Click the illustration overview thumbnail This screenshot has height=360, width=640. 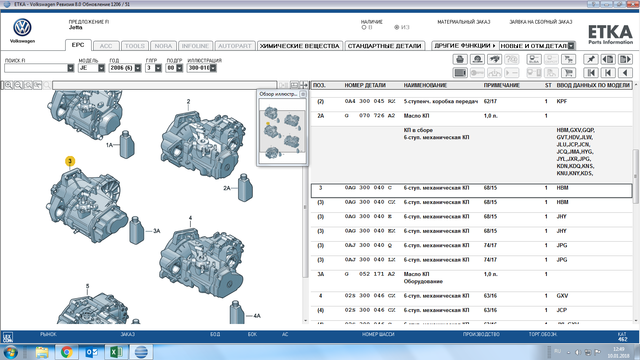282,131
